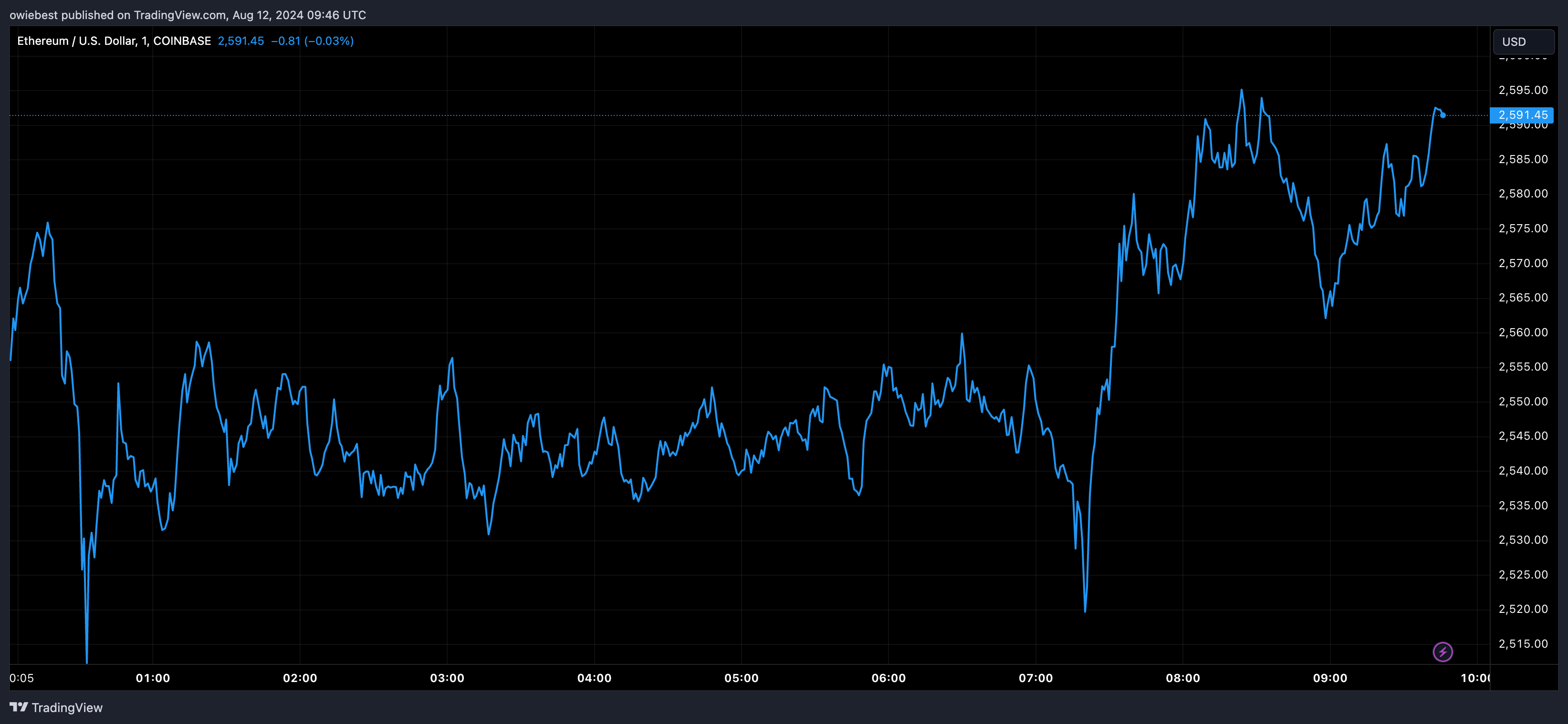Click the 2,575.00 price axis label
This screenshot has height=724, width=1568.
[x=1523, y=228]
